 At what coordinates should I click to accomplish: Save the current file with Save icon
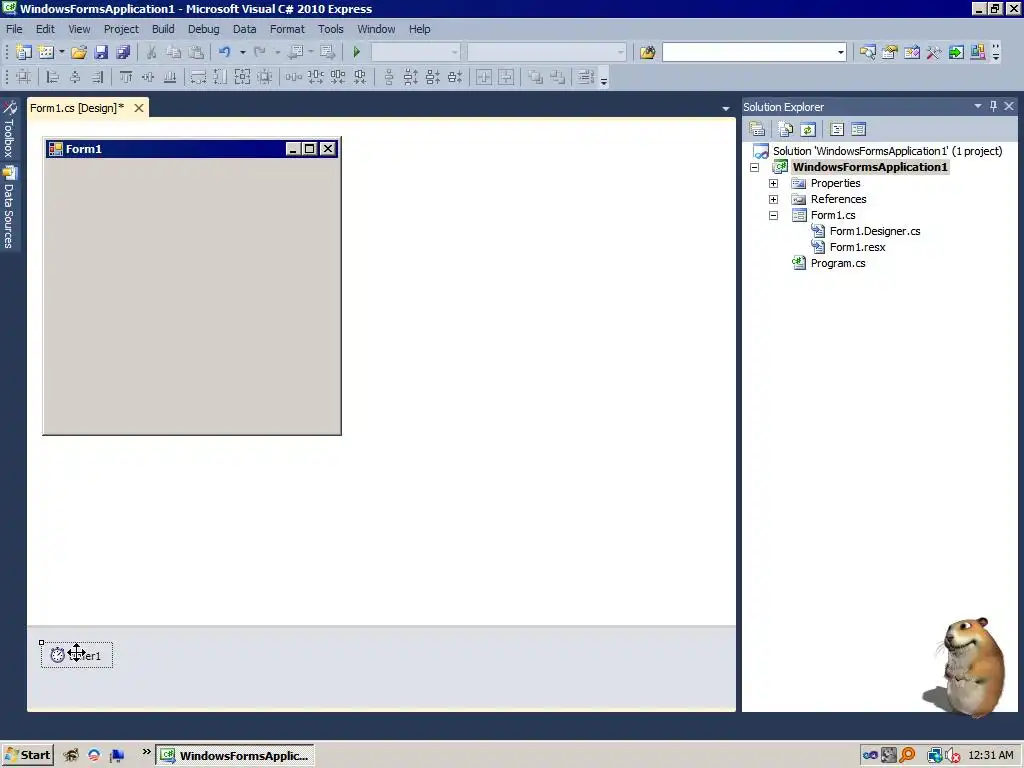[x=101, y=52]
